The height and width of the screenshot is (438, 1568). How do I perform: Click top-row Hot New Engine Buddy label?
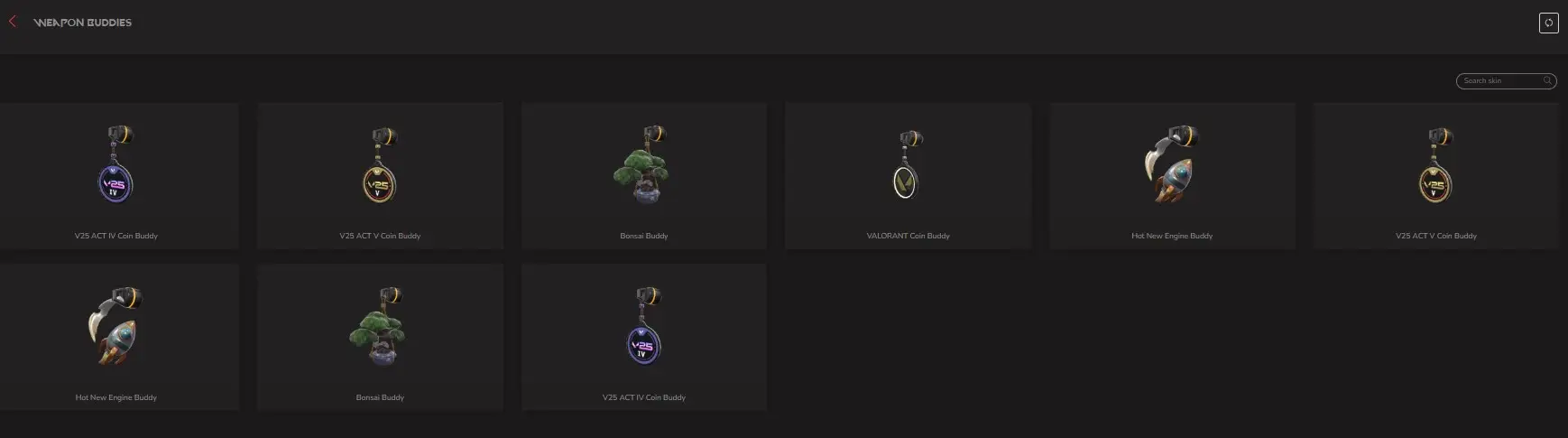(1172, 236)
